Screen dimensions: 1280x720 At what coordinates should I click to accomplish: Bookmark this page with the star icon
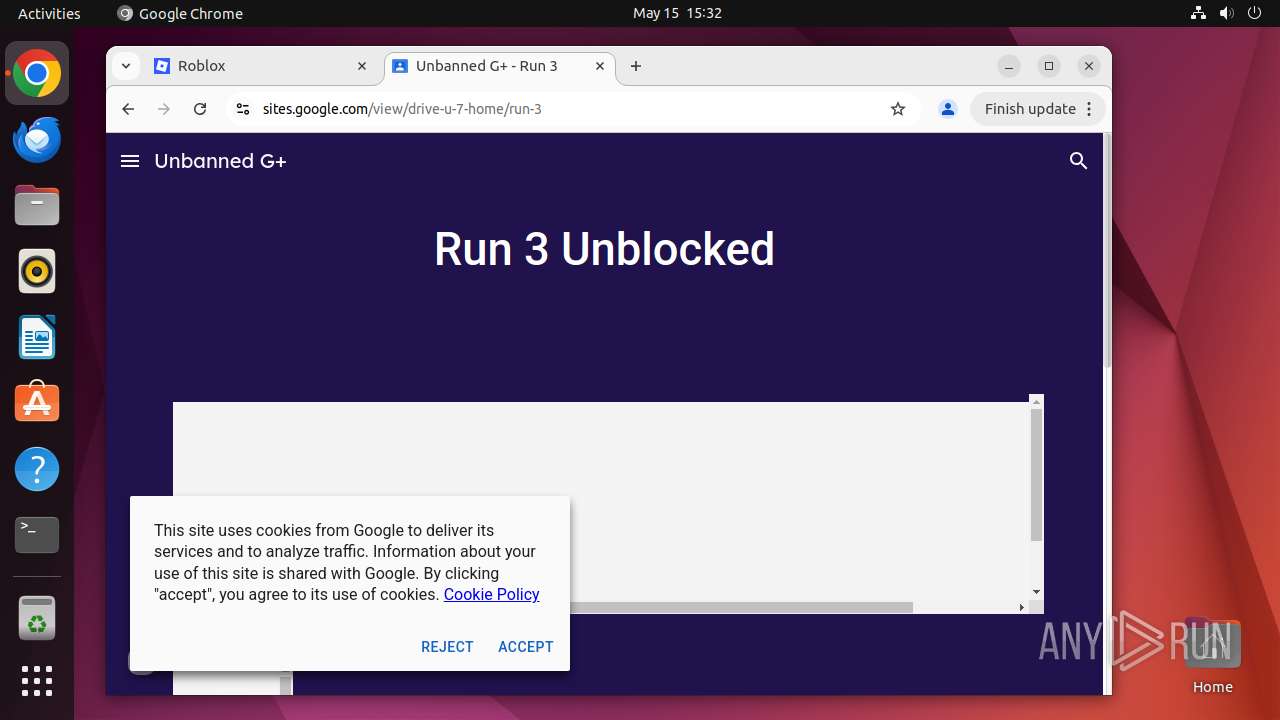pyautogui.click(x=898, y=109)
